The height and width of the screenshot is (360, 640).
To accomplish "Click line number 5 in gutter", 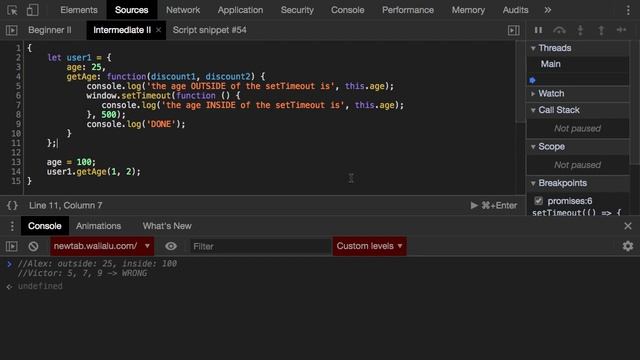I will (18, 86).
